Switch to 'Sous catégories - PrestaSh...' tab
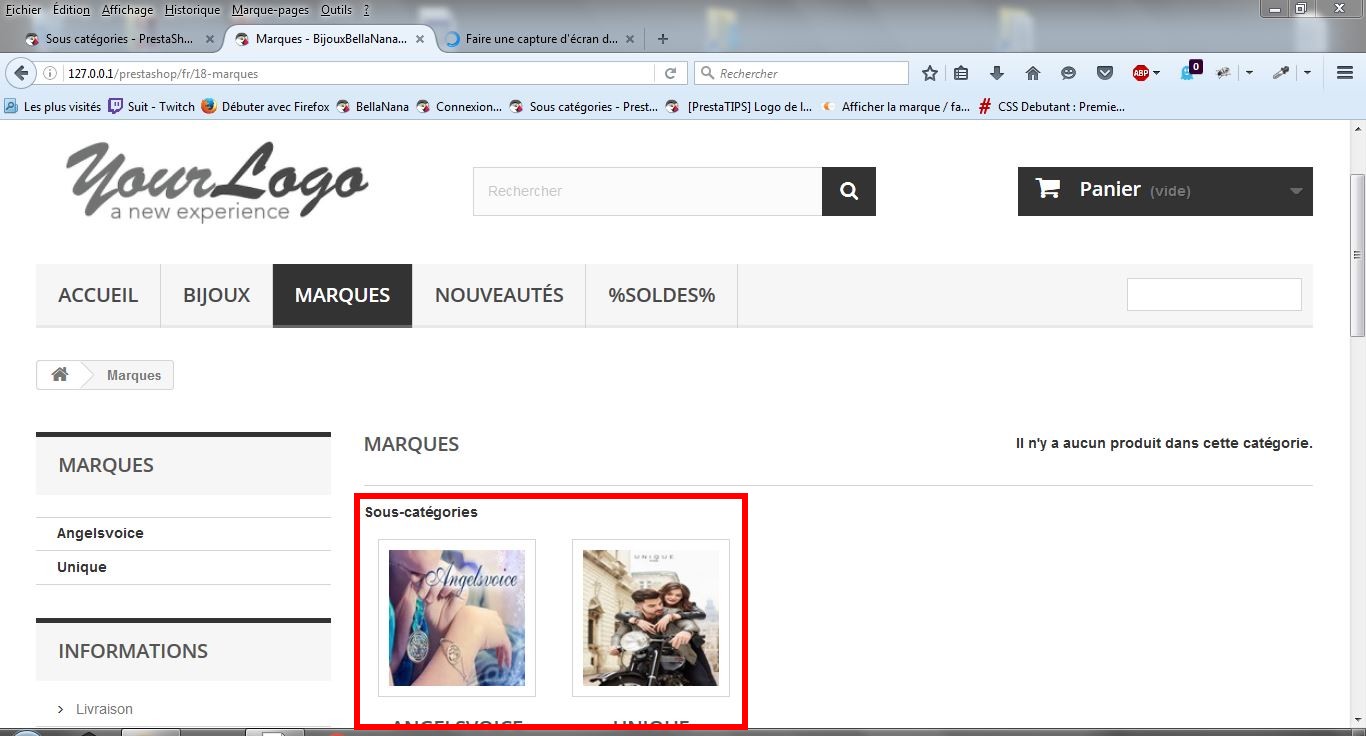The height and width of the screenshot is (736, 1366). click(119, 39)
